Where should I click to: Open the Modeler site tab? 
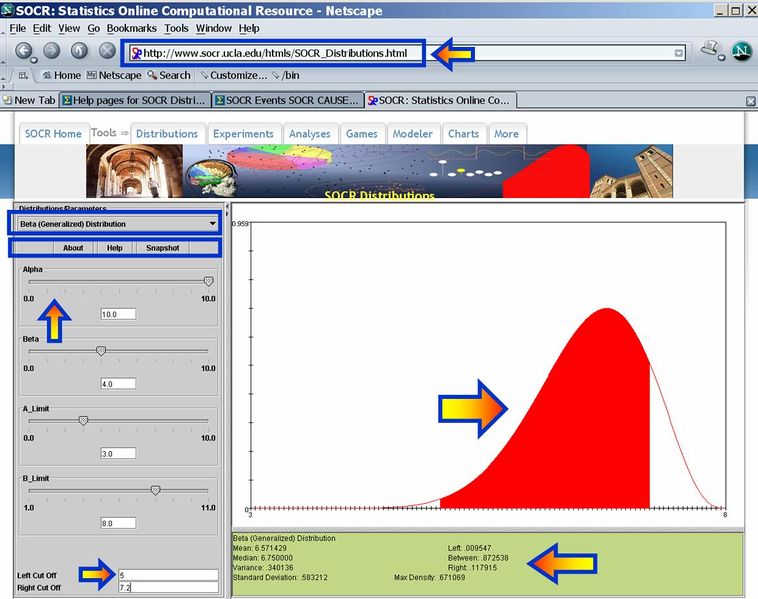[412, 134]
